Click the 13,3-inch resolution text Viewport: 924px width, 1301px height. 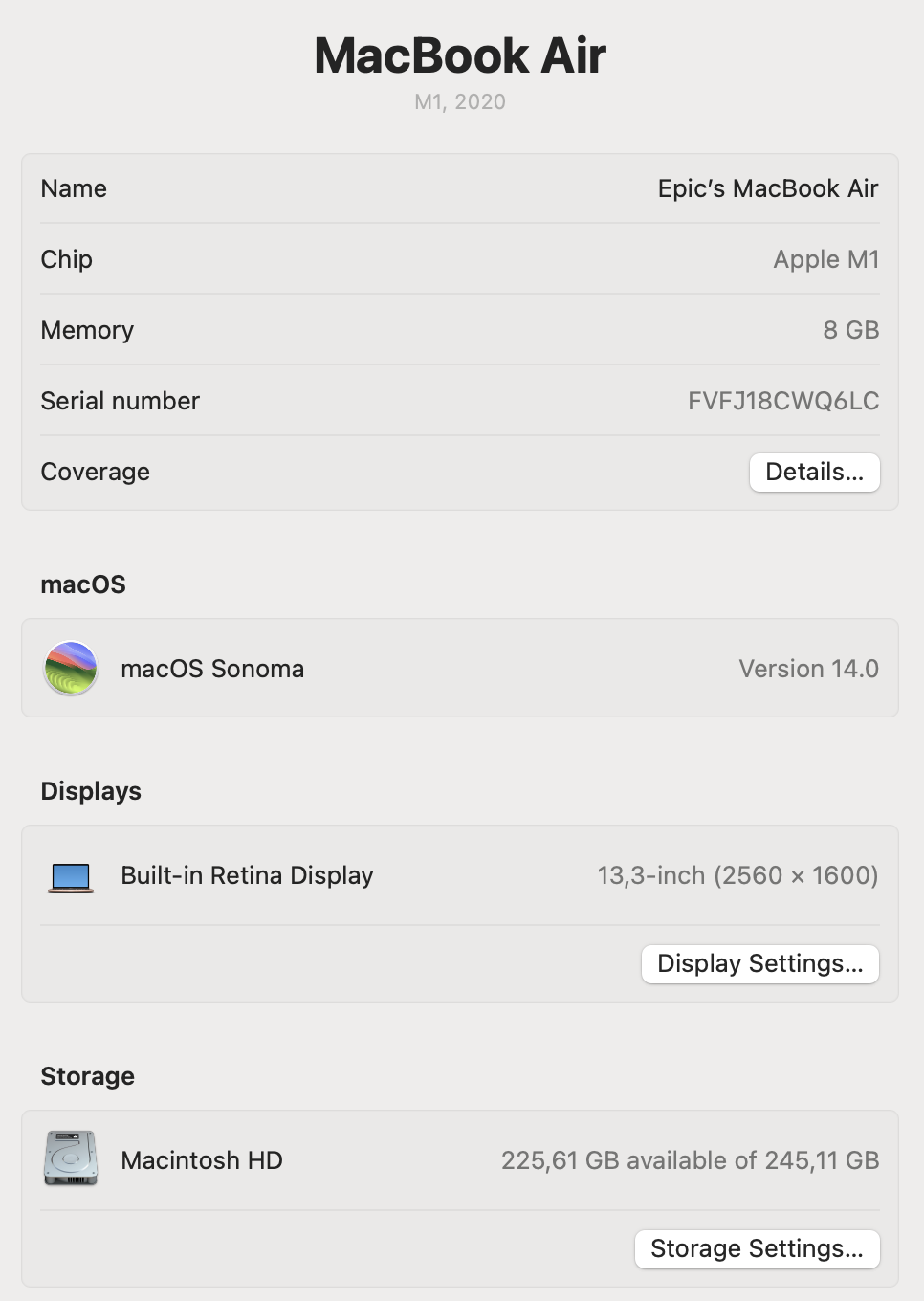coord(737,875)
